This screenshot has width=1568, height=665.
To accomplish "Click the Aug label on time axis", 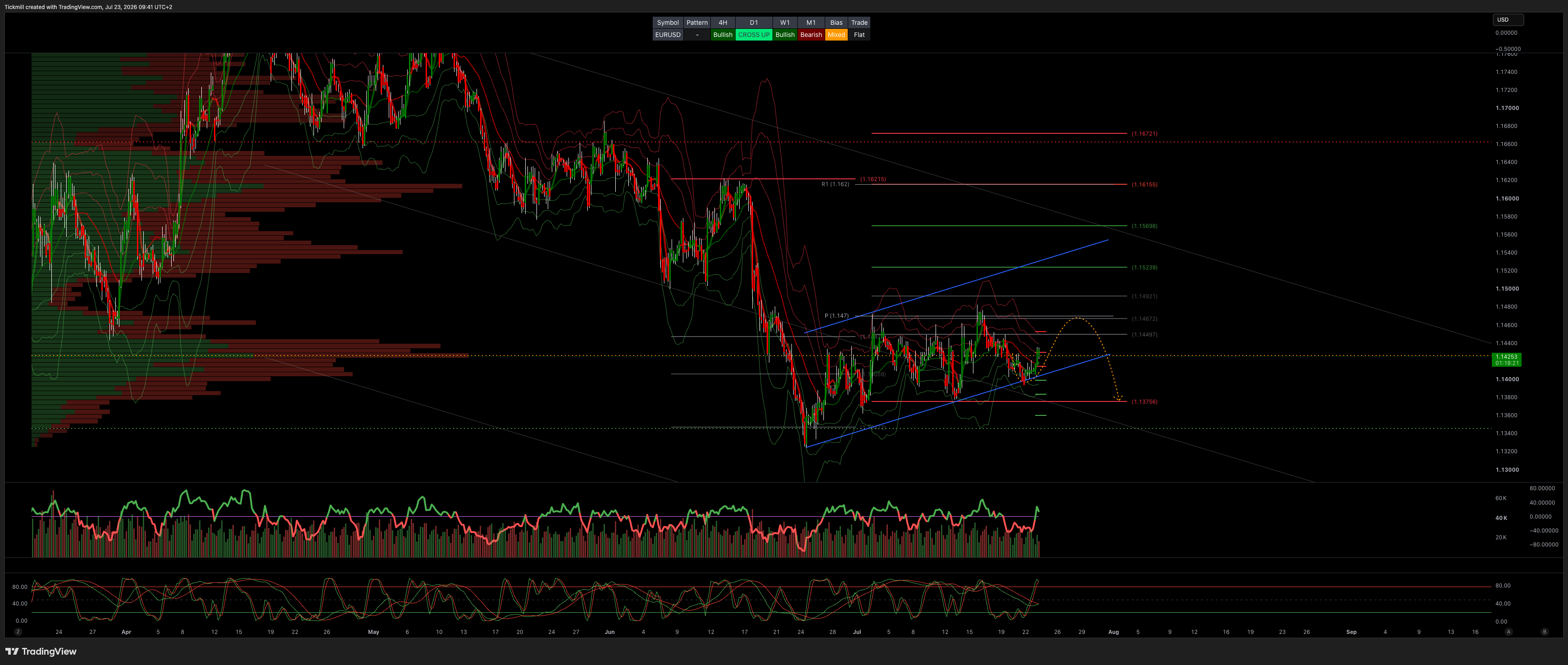I will [x=1114, y=632].
